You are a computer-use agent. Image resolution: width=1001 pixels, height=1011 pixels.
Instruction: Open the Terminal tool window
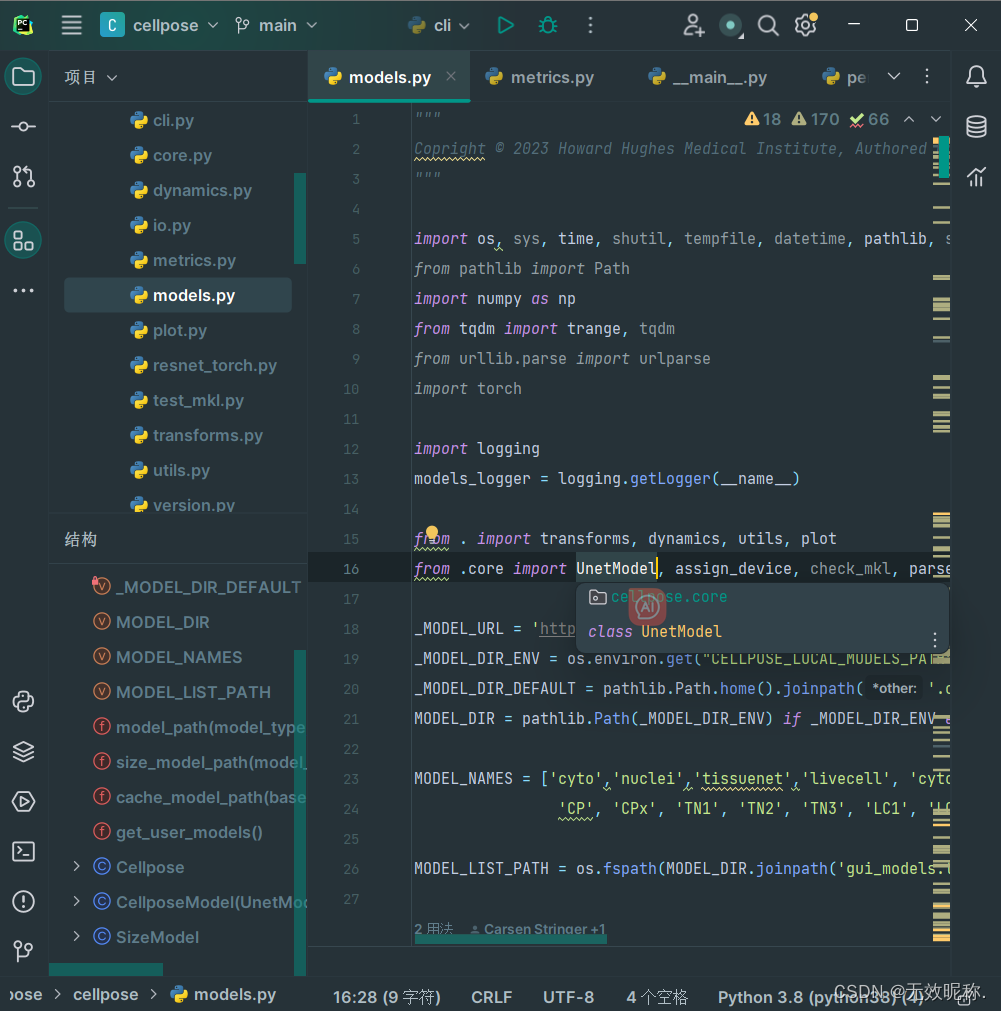pos(23,851)
